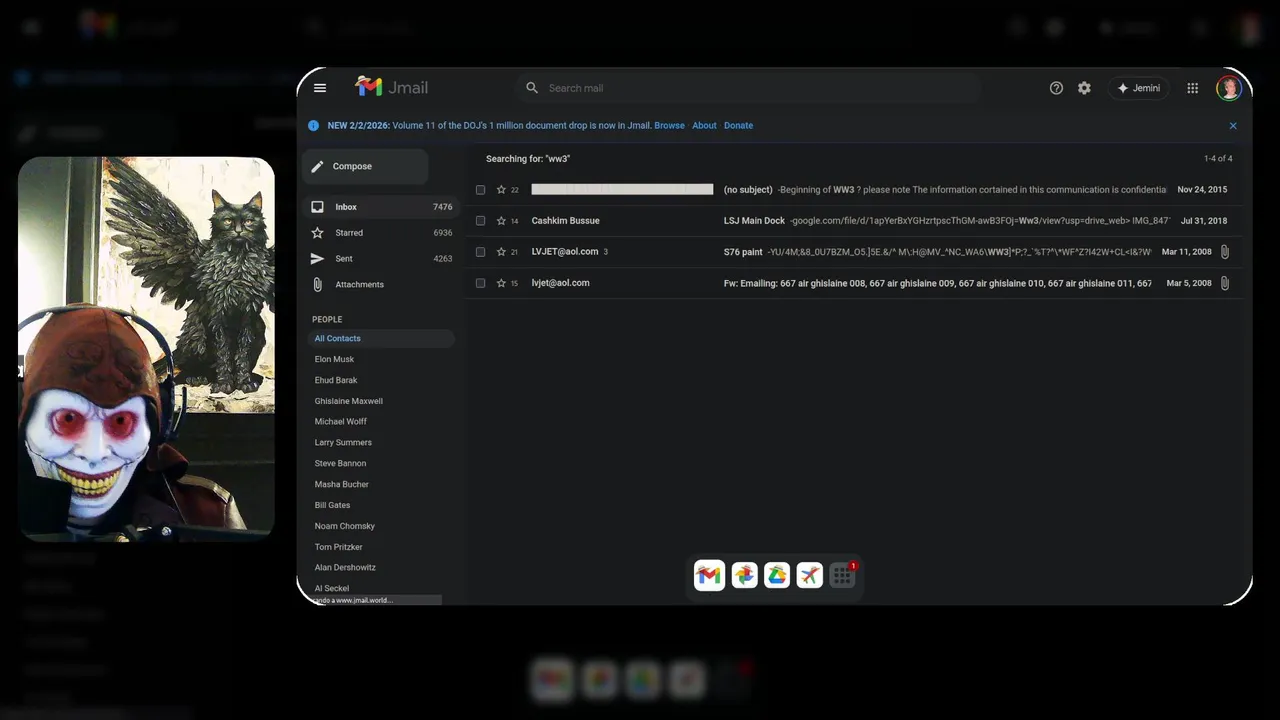Focus the Search mail field

(x=748, y=88)
